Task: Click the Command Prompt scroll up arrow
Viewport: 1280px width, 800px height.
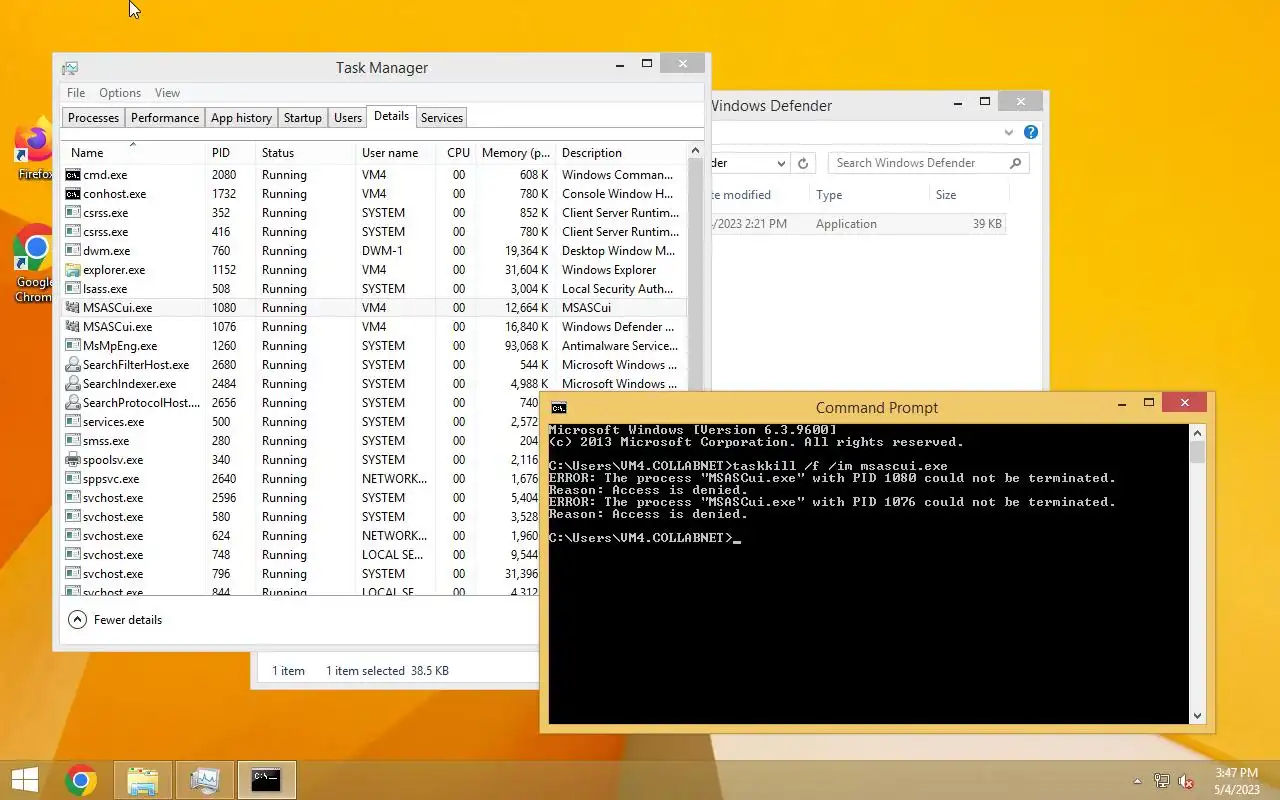Action: [x=1198, y=432]
